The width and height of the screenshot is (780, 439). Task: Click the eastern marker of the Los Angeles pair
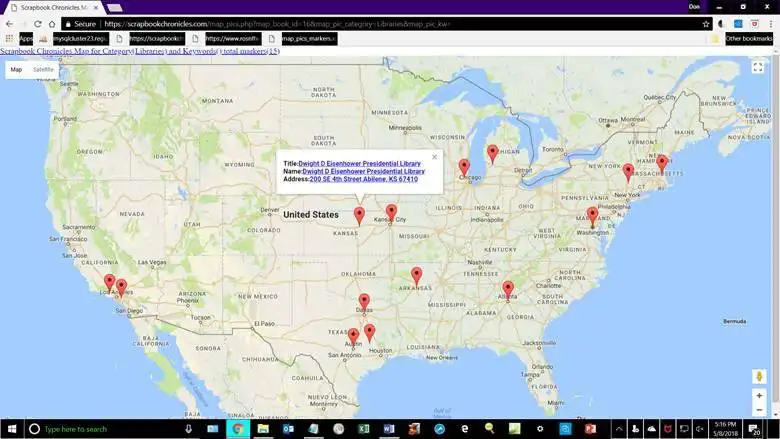[121, 288]
